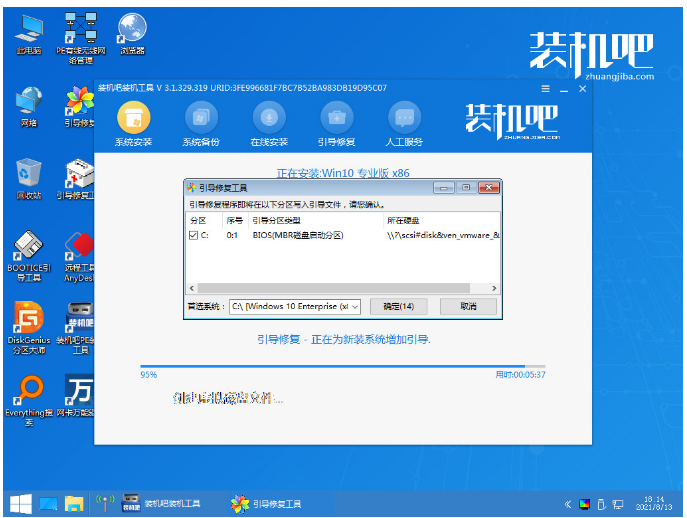The width and height of the screenshot is (687, 518).
Task: Open DiskGenius desktop icon
Action: point(30,322)
